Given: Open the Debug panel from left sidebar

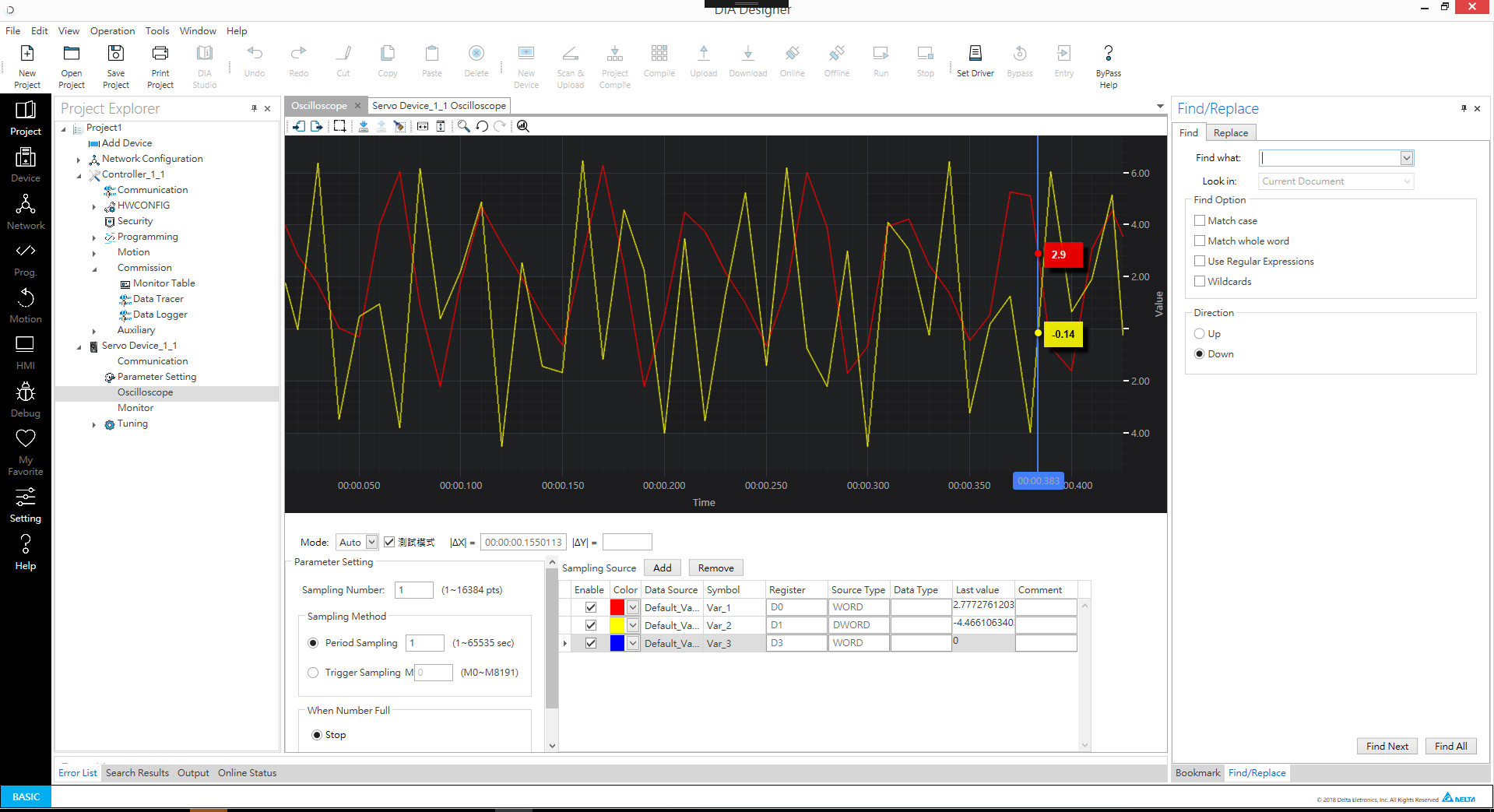Looking at the screenshot, I should (x=26, y=400).
